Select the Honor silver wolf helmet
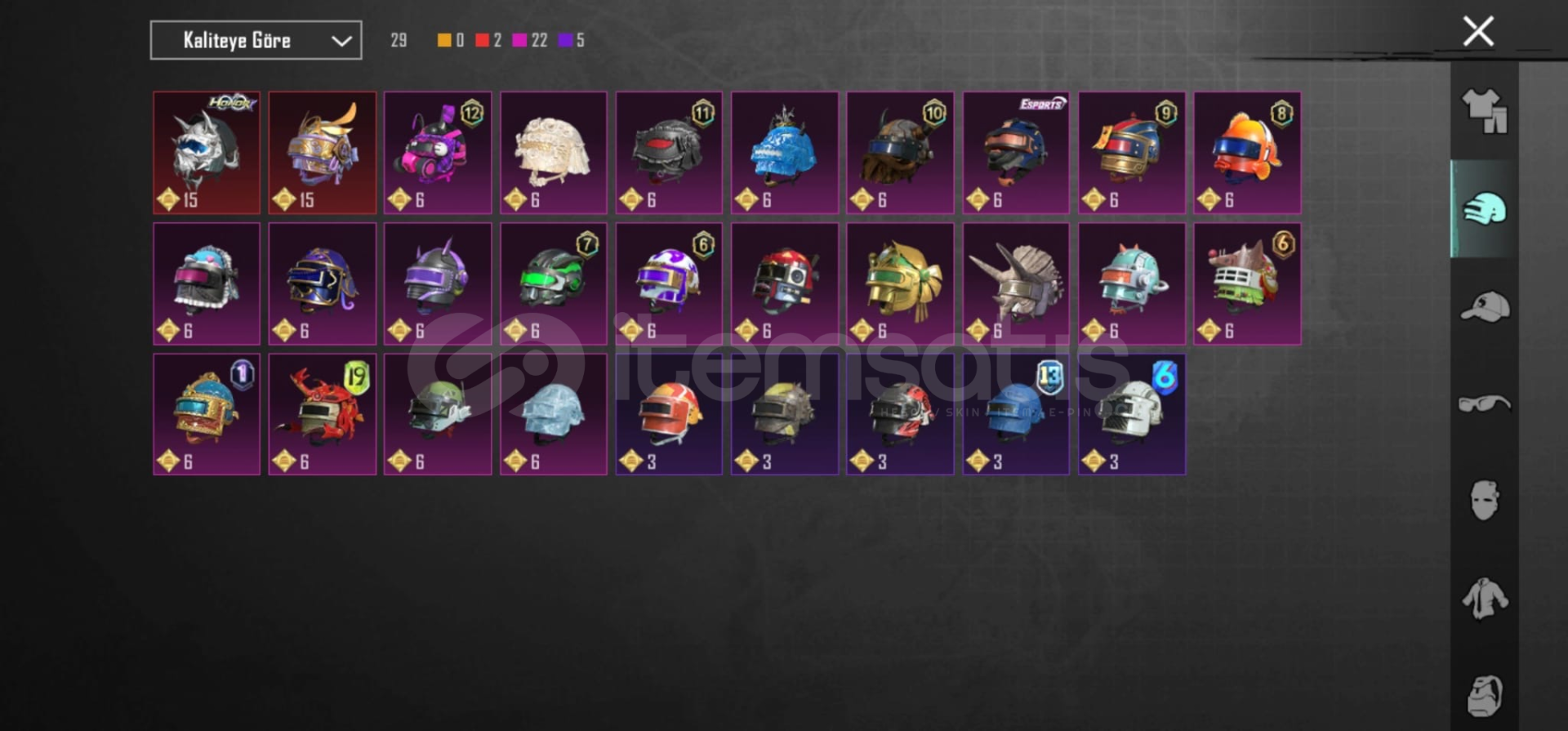This screenshot has height=731, width=1568. coord(207,153)
